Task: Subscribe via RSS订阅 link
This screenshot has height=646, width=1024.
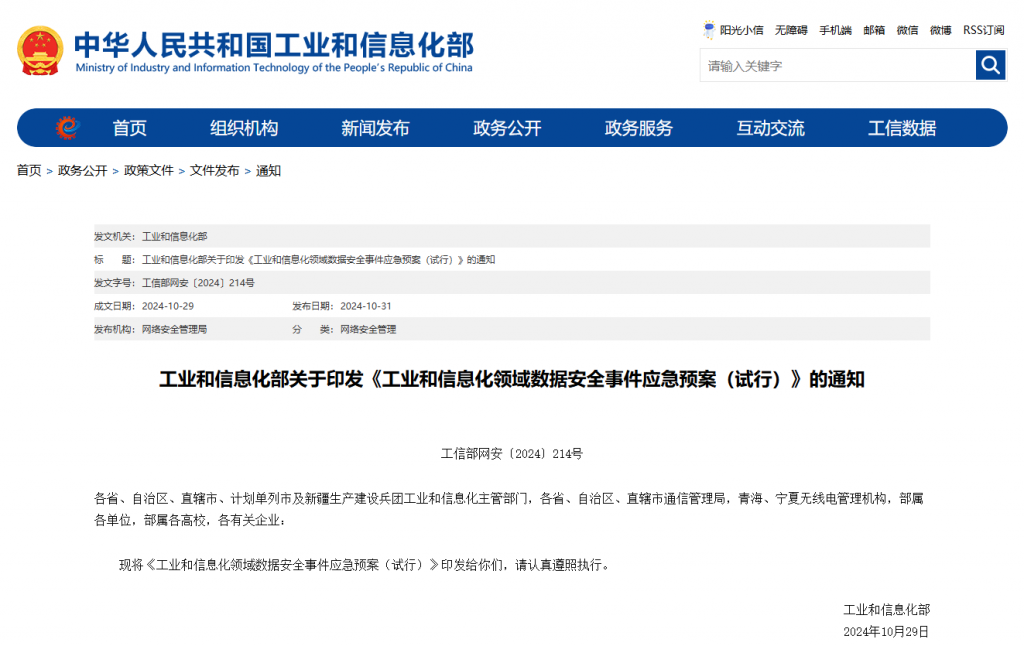Action: click(984, 30)
